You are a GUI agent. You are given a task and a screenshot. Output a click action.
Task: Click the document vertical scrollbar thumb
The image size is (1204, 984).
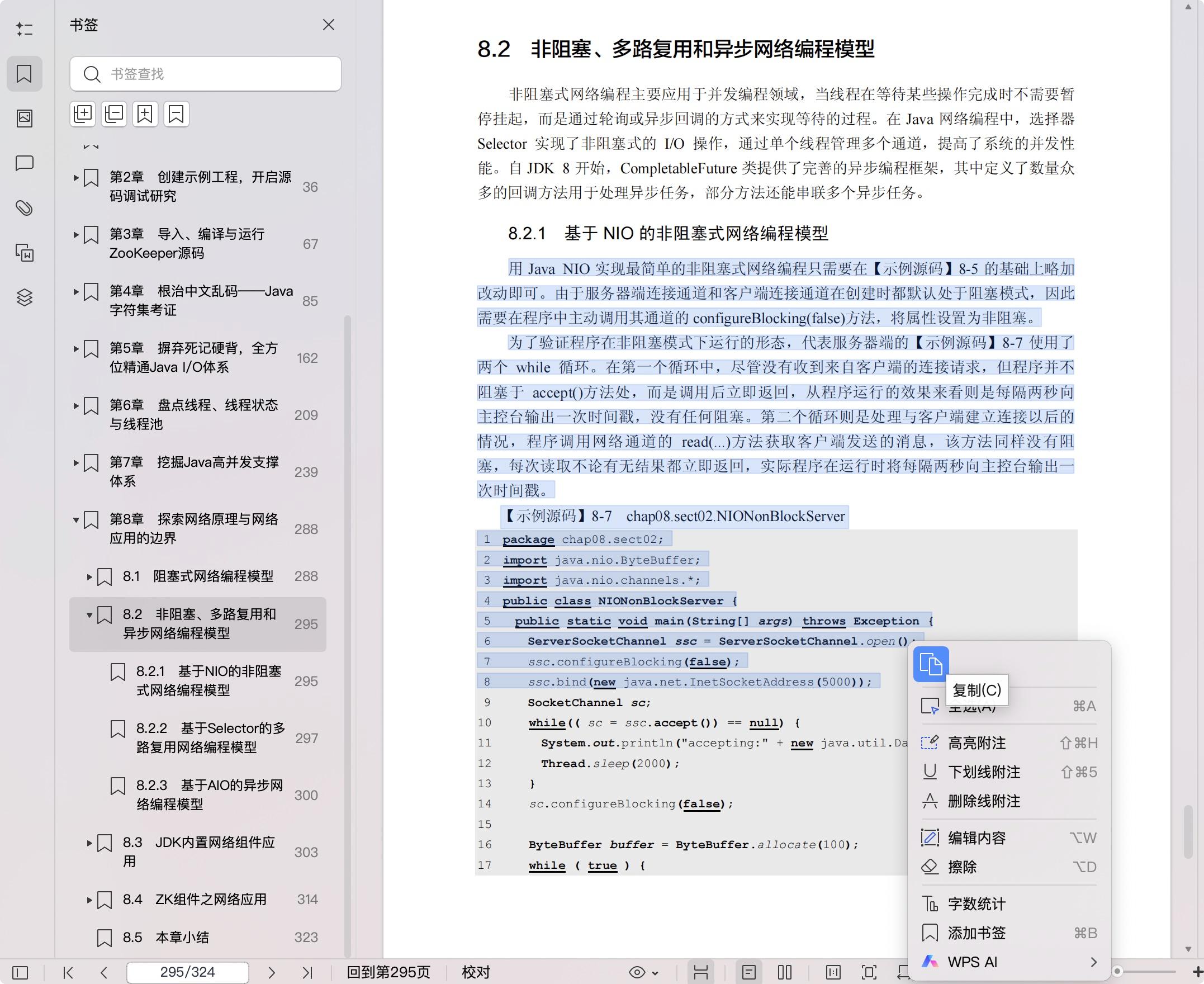tap(1189, 831)
